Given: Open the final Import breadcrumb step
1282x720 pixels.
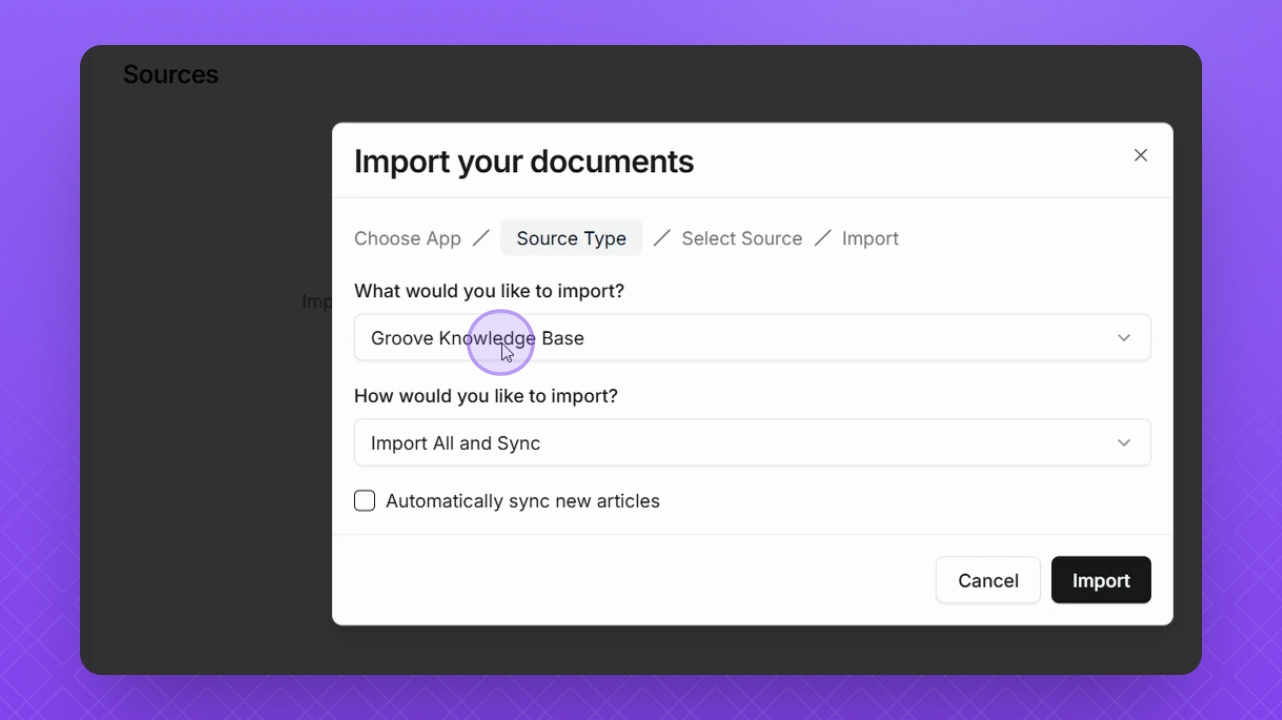Looking at the screenshot, I should 870,239.
